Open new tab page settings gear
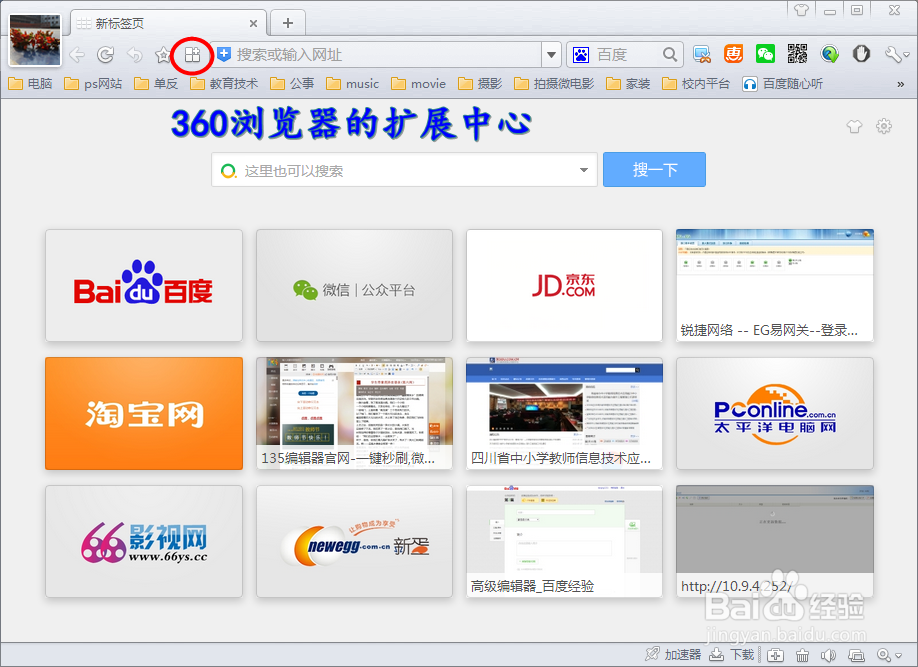This screenshot has width=918, height=667. click(883, 126)
